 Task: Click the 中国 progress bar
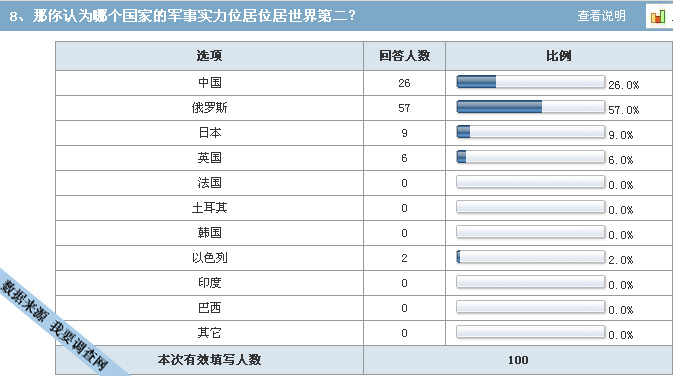(x=531, y=82)
